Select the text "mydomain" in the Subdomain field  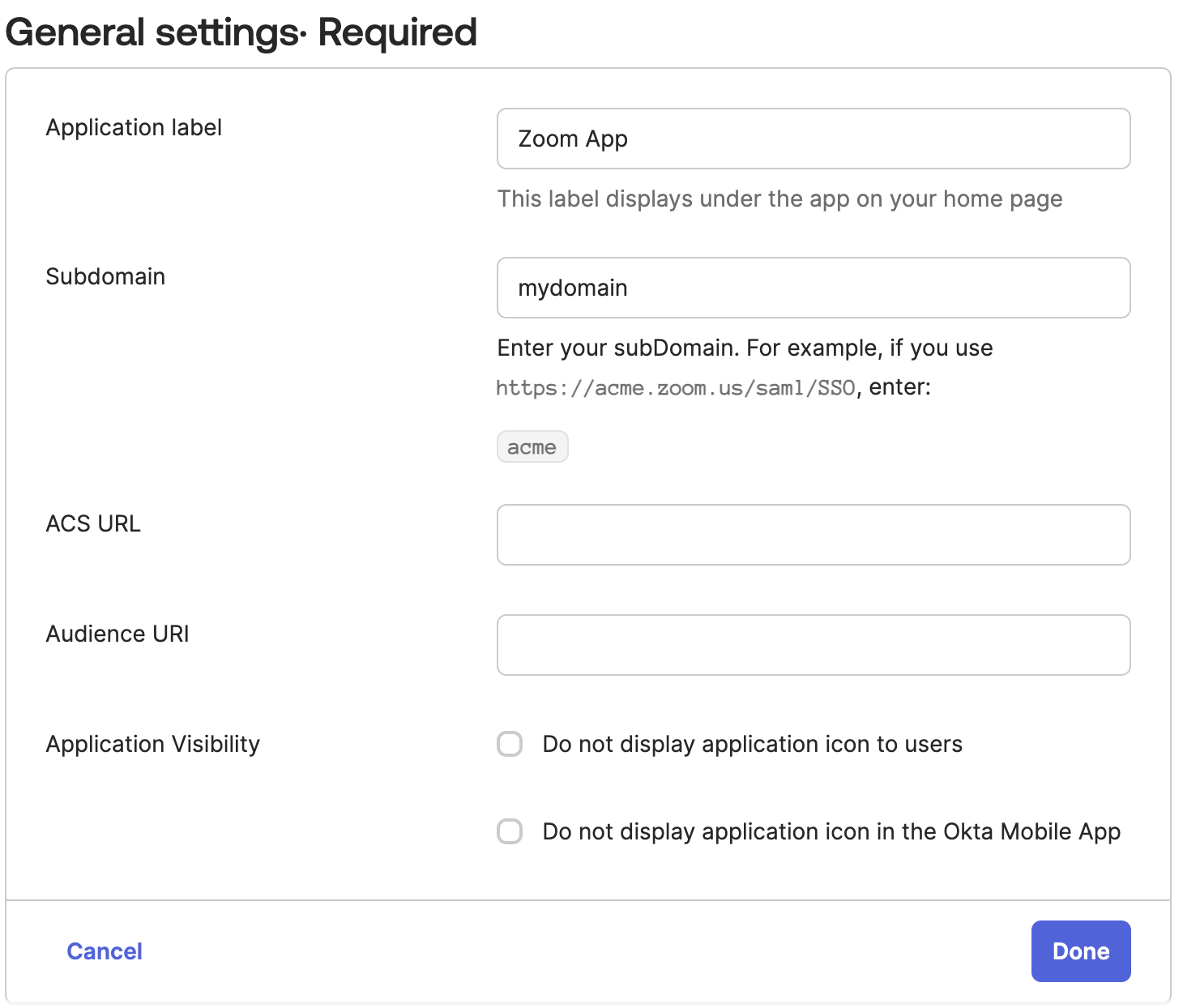[x=574, y=288]
